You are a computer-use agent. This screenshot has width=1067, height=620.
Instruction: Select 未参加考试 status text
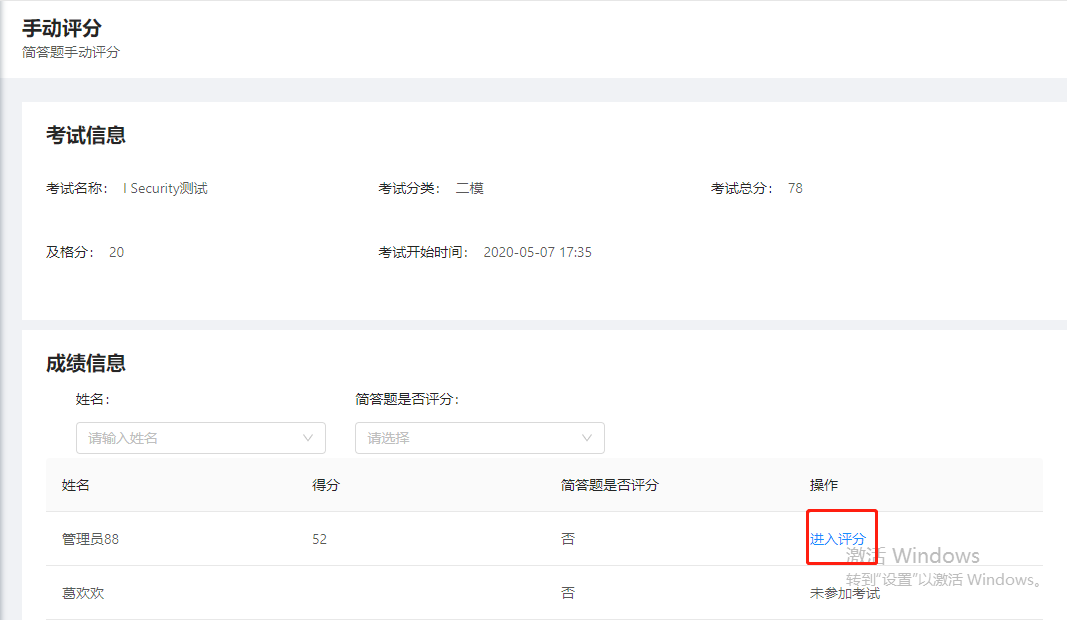[x=844, y=593]
